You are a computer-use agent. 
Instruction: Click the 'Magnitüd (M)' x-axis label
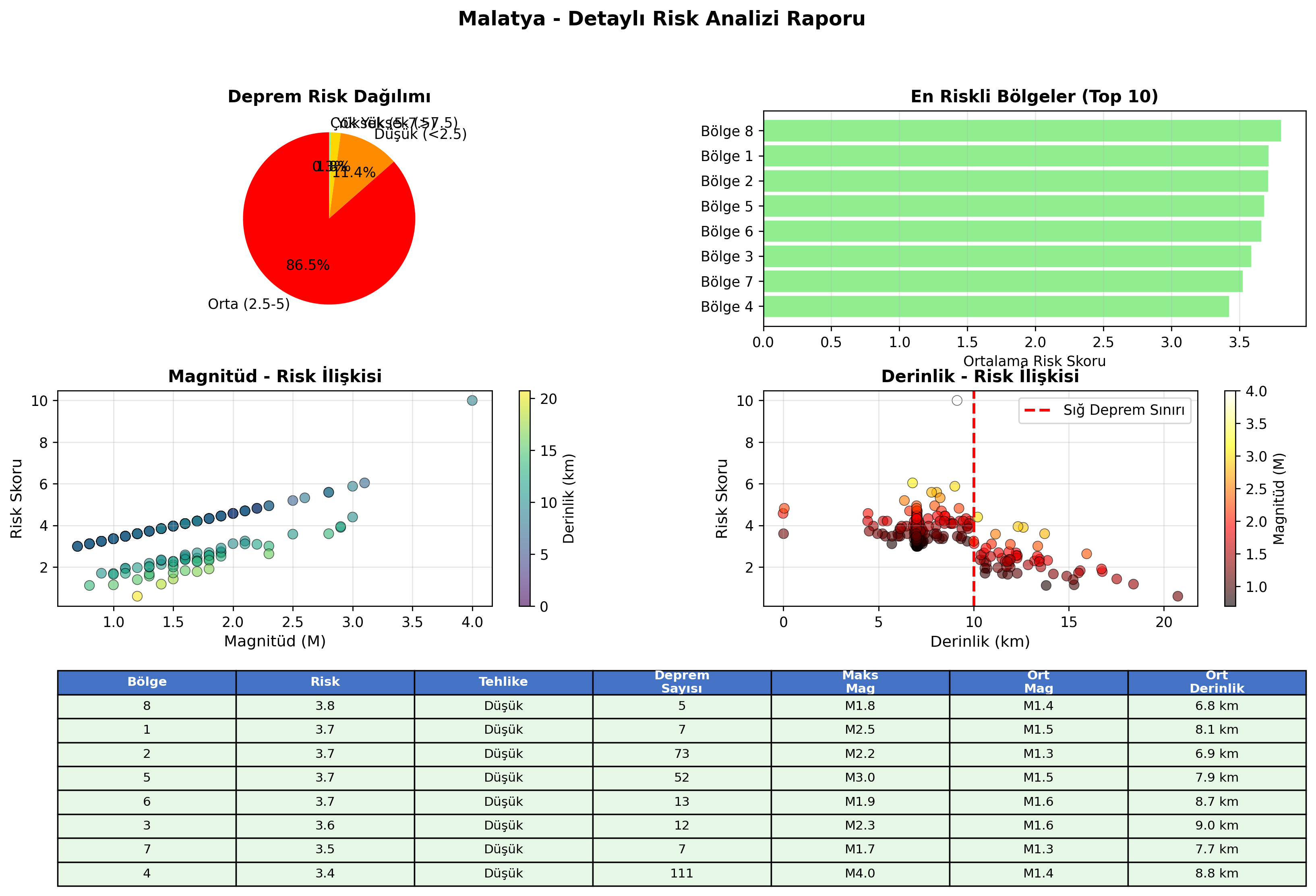(275, 641)
